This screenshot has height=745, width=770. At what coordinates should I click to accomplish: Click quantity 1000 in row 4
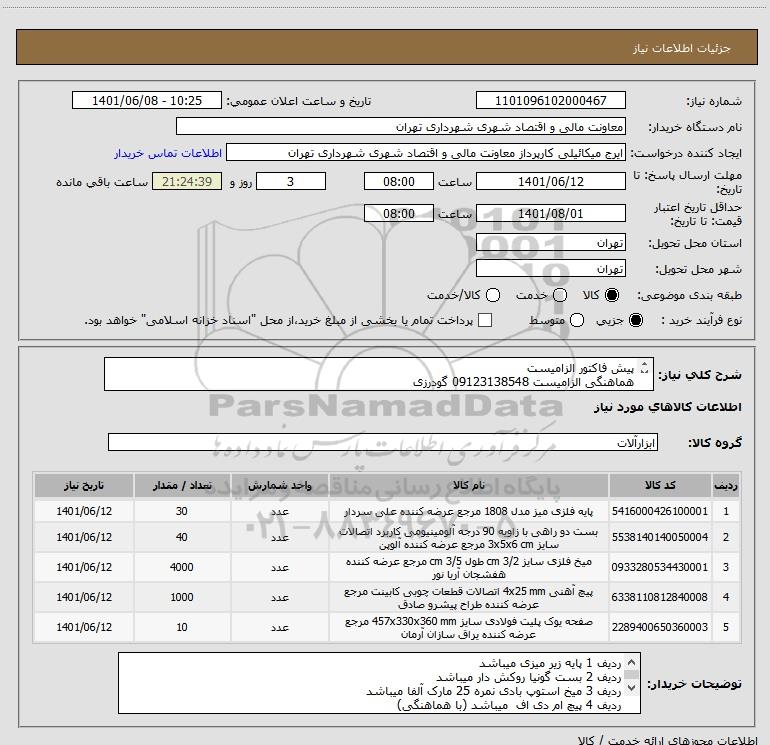[182, 597]
